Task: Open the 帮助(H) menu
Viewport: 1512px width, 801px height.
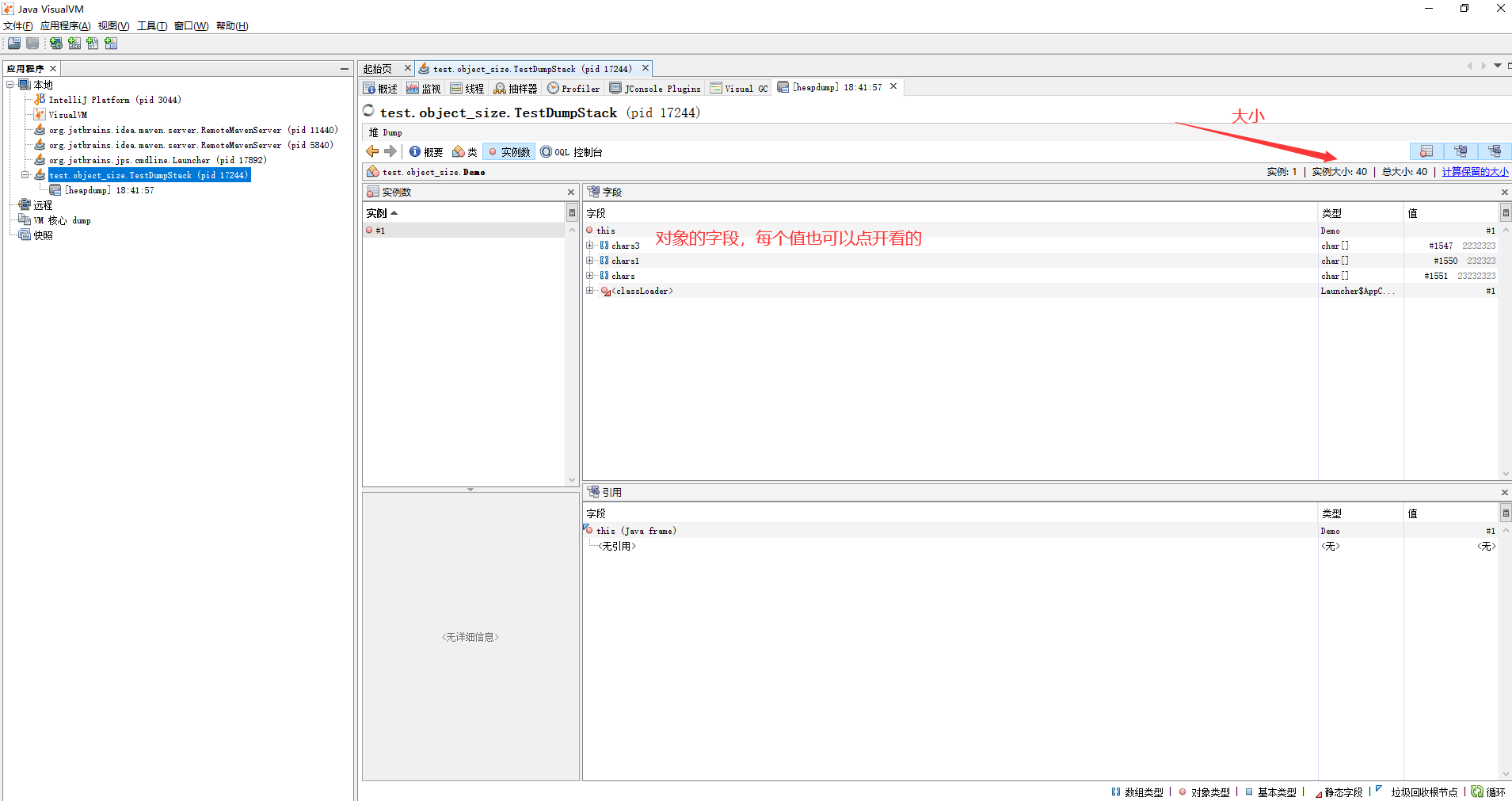Action: [x=232, y=26]
